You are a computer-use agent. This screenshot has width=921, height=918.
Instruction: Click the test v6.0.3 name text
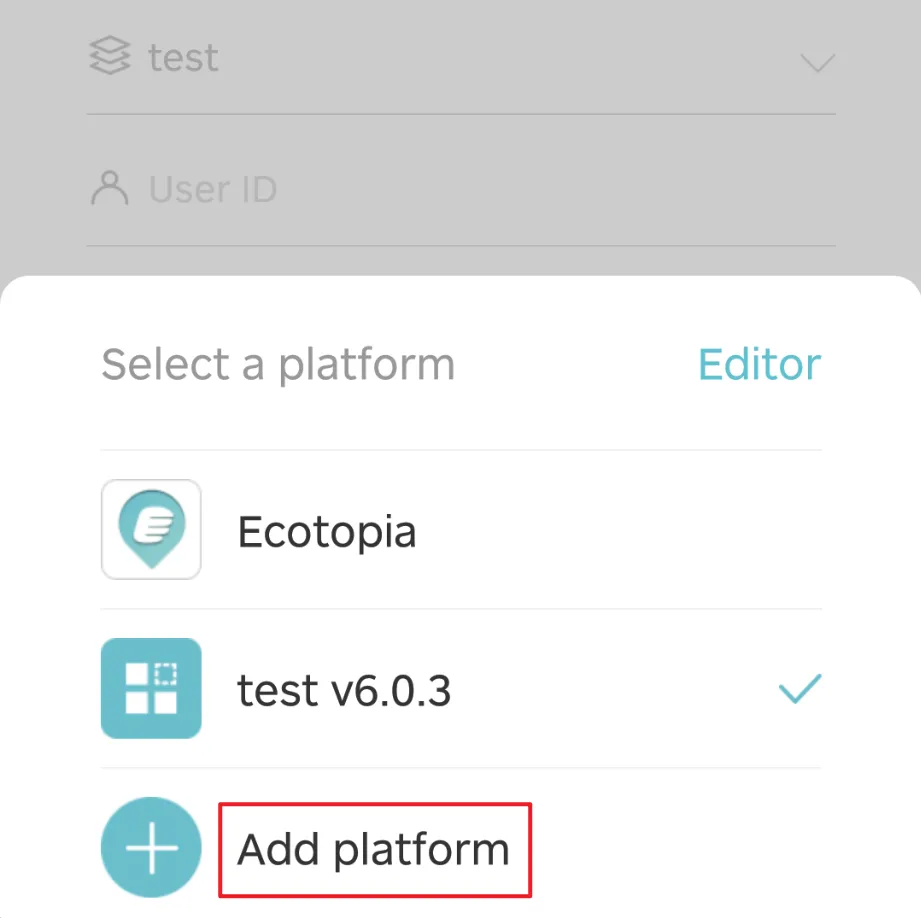tap(344, 690)
